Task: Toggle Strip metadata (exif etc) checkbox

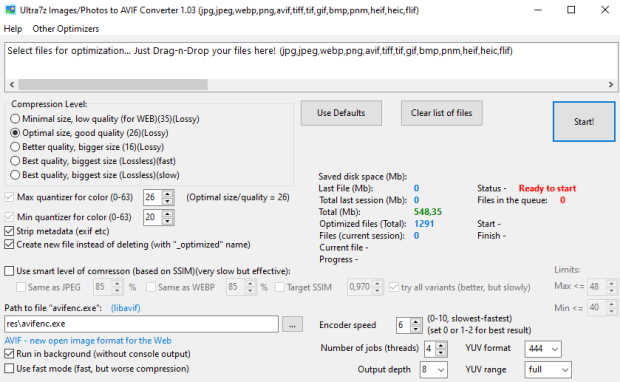Action: point(57,231)
